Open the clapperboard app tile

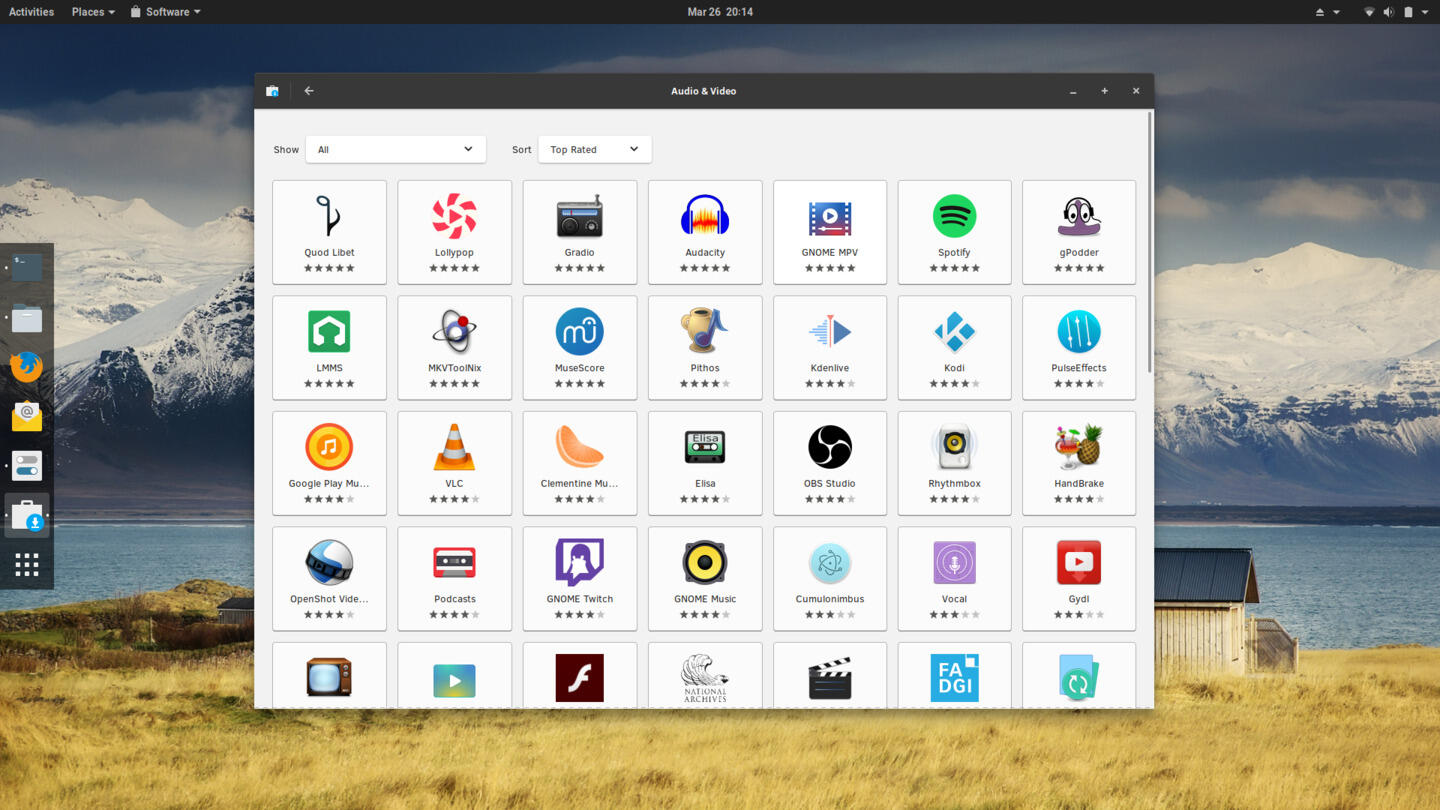click(829, 676)
